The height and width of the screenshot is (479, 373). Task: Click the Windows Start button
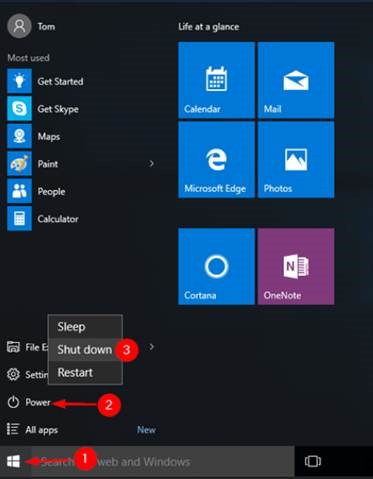(x=13, y=462)
